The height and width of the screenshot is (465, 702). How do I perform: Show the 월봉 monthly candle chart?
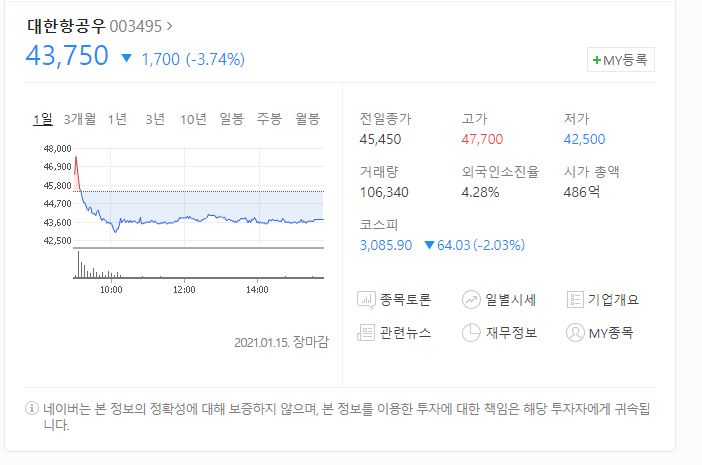pos(308,119)
